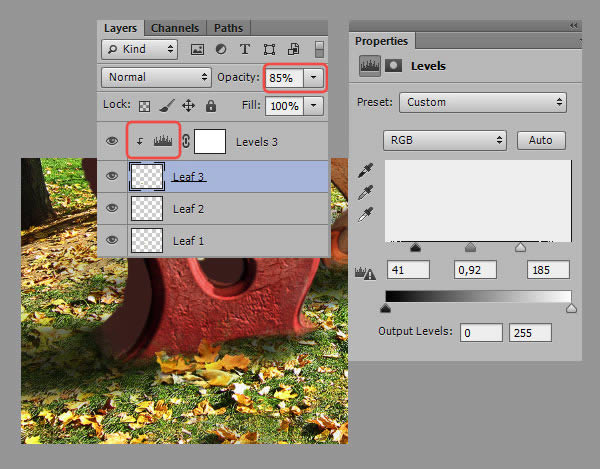Click the lock position icon
The image size is (600, 469).
tap(189, 105)
